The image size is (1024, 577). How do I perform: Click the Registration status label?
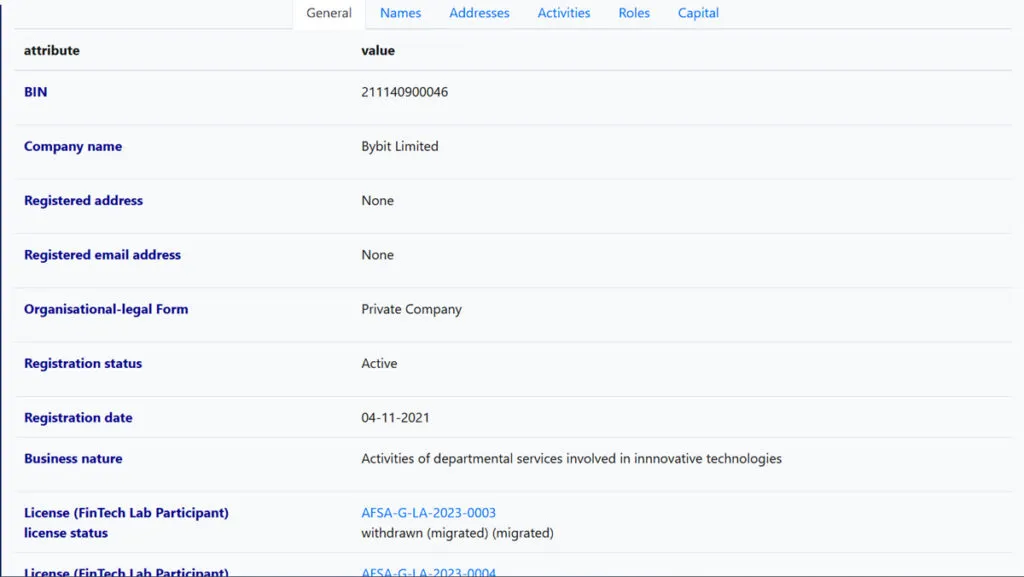tap(82, 363)
